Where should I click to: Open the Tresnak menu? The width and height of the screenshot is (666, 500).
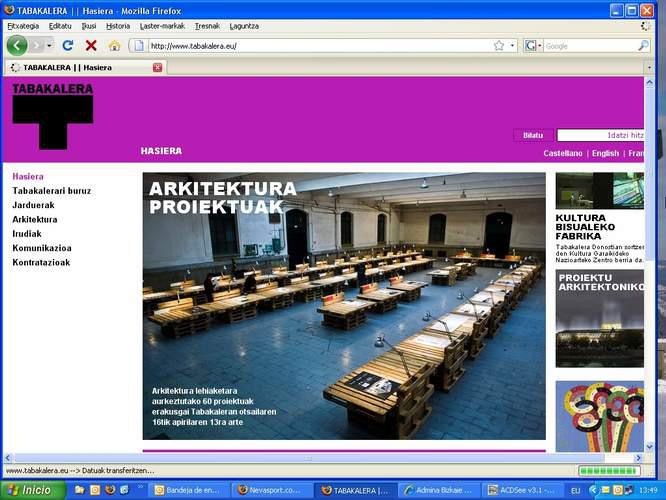tap(207, 26)
